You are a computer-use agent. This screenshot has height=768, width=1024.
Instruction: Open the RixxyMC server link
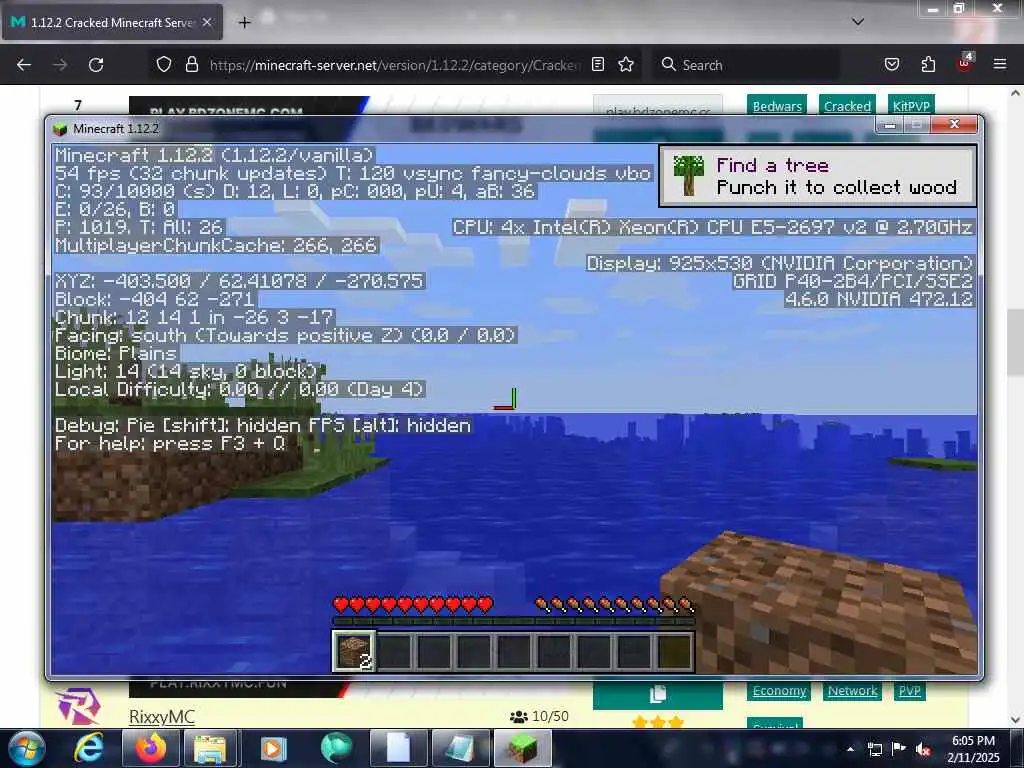click(x=161, y=717)
